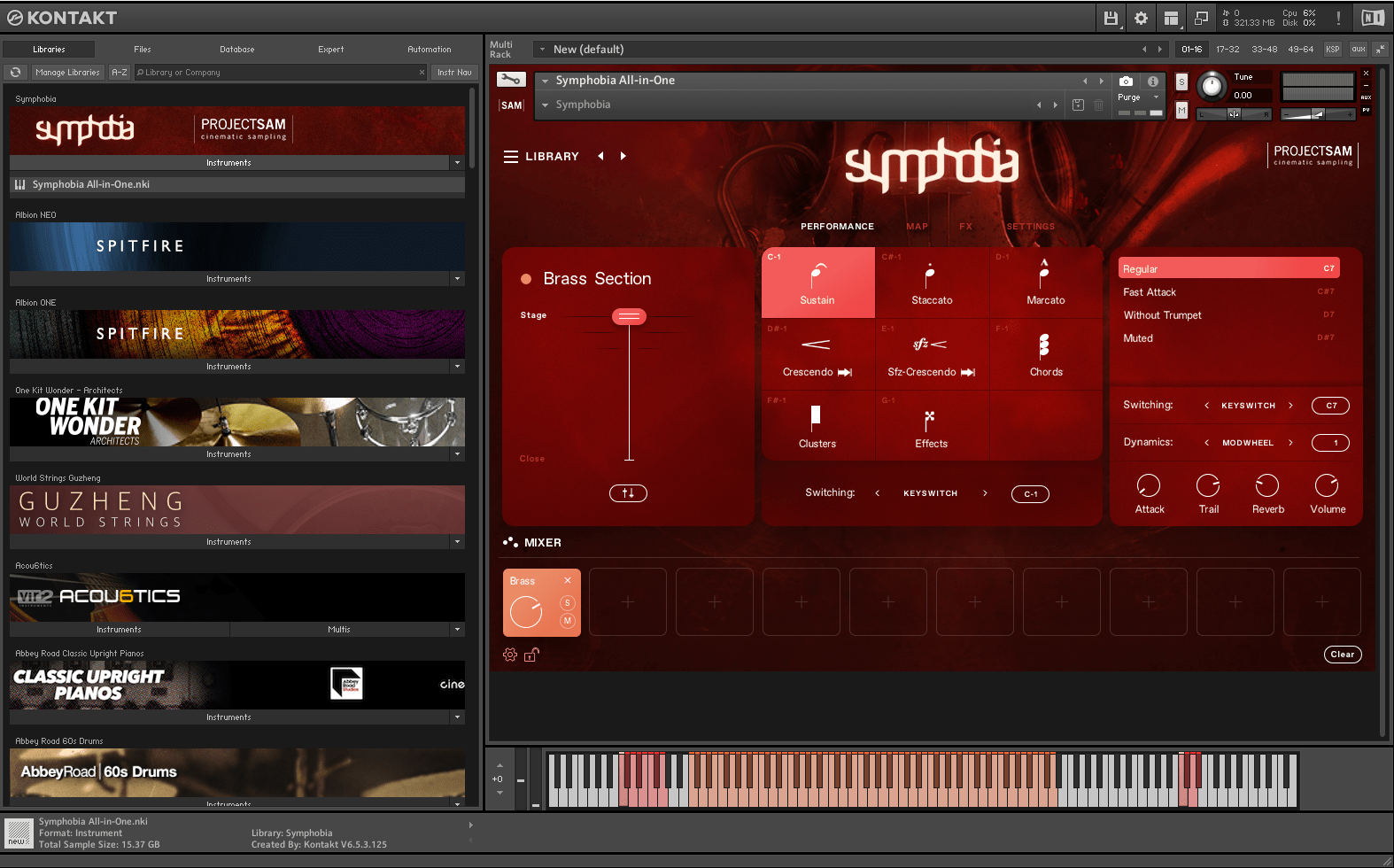Expand One Kit Wonder Instruments dropdown
The width and height of the screenshot is (1394, 868).
coord(458,454)
